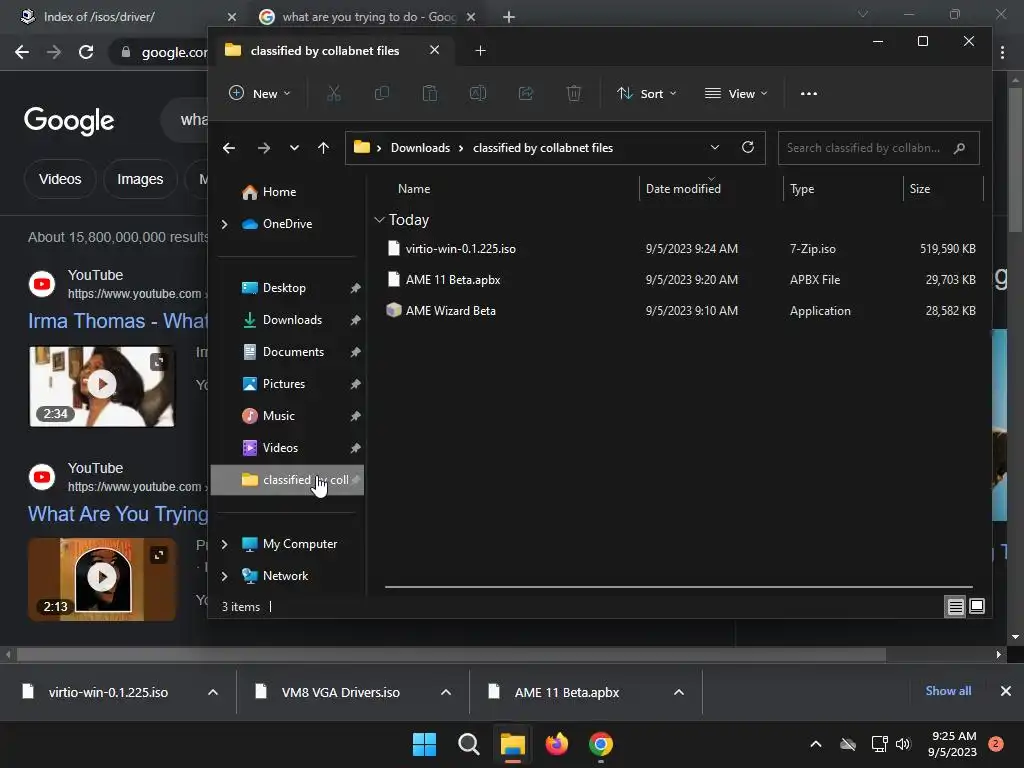The width and height of the screenshot is (1024, 768).
Task: Expand My Computer tree node
Action: (x=225, y=544)
